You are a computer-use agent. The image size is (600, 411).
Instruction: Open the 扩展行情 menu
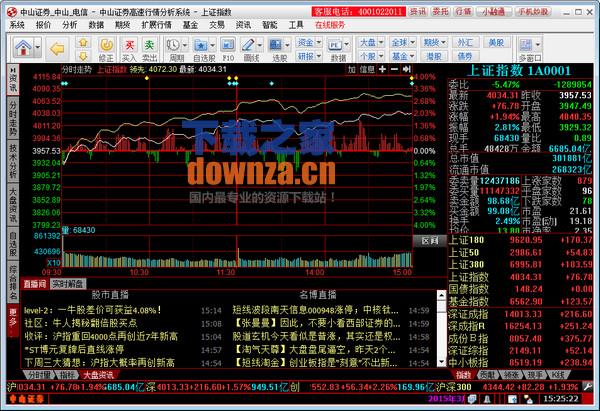156,25
